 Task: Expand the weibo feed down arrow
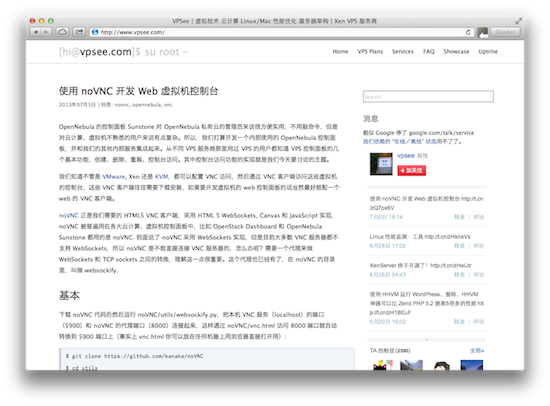(427, 339)
